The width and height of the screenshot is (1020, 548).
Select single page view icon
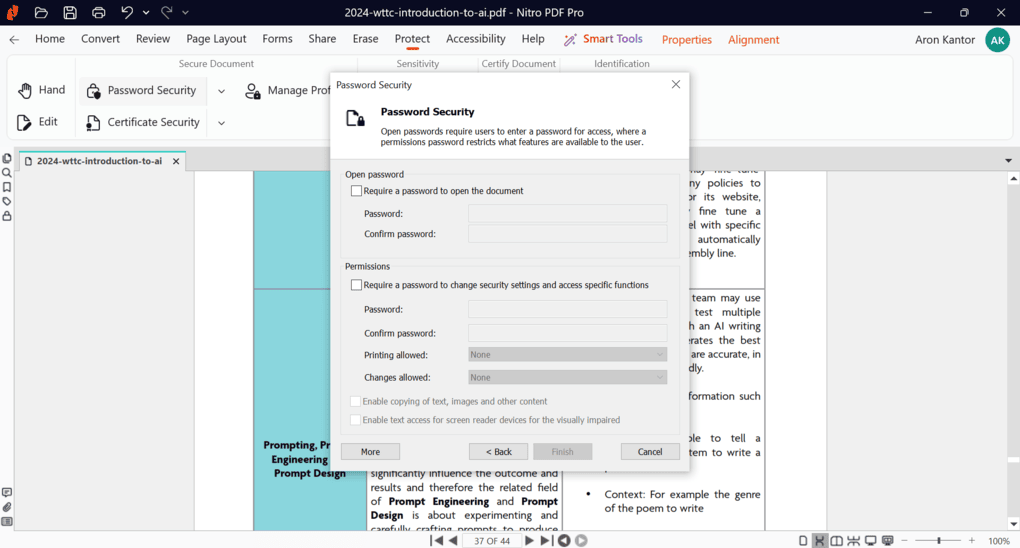tap(803, 541)
